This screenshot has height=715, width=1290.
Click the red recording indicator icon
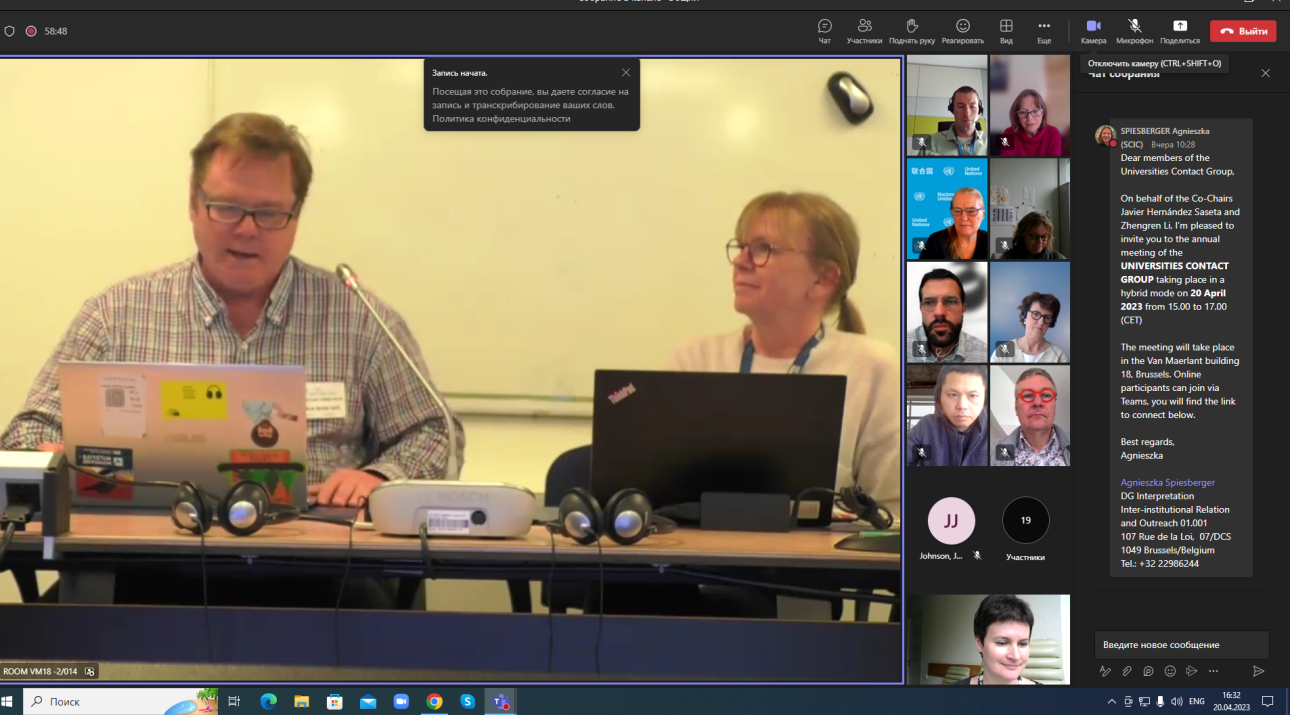(x=31, y=31)
